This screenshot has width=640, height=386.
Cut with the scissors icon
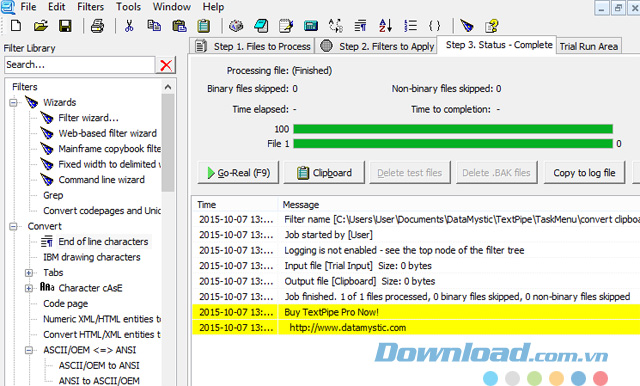129,26
